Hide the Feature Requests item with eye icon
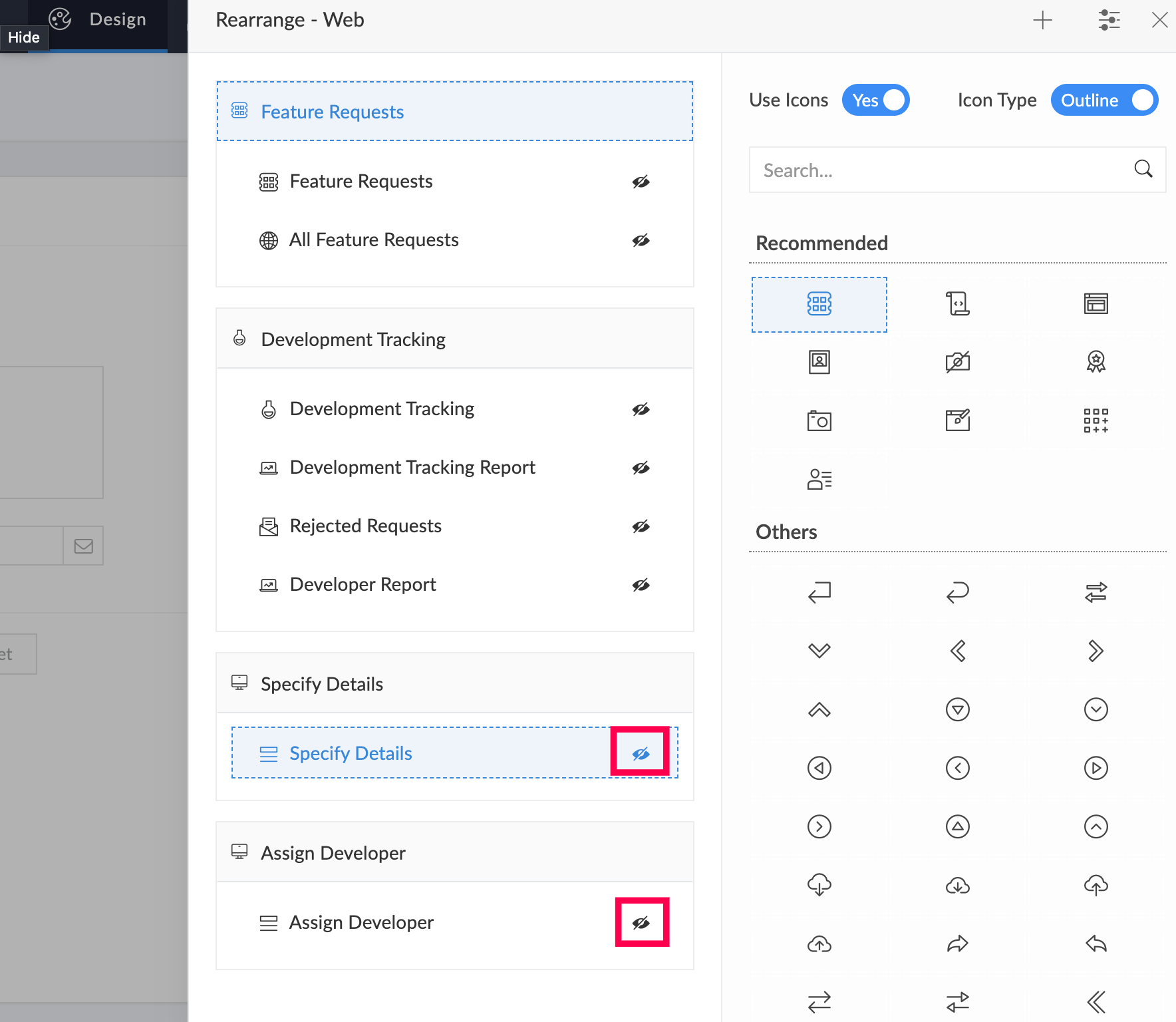 pyautogui.click(x=641, y=182)
